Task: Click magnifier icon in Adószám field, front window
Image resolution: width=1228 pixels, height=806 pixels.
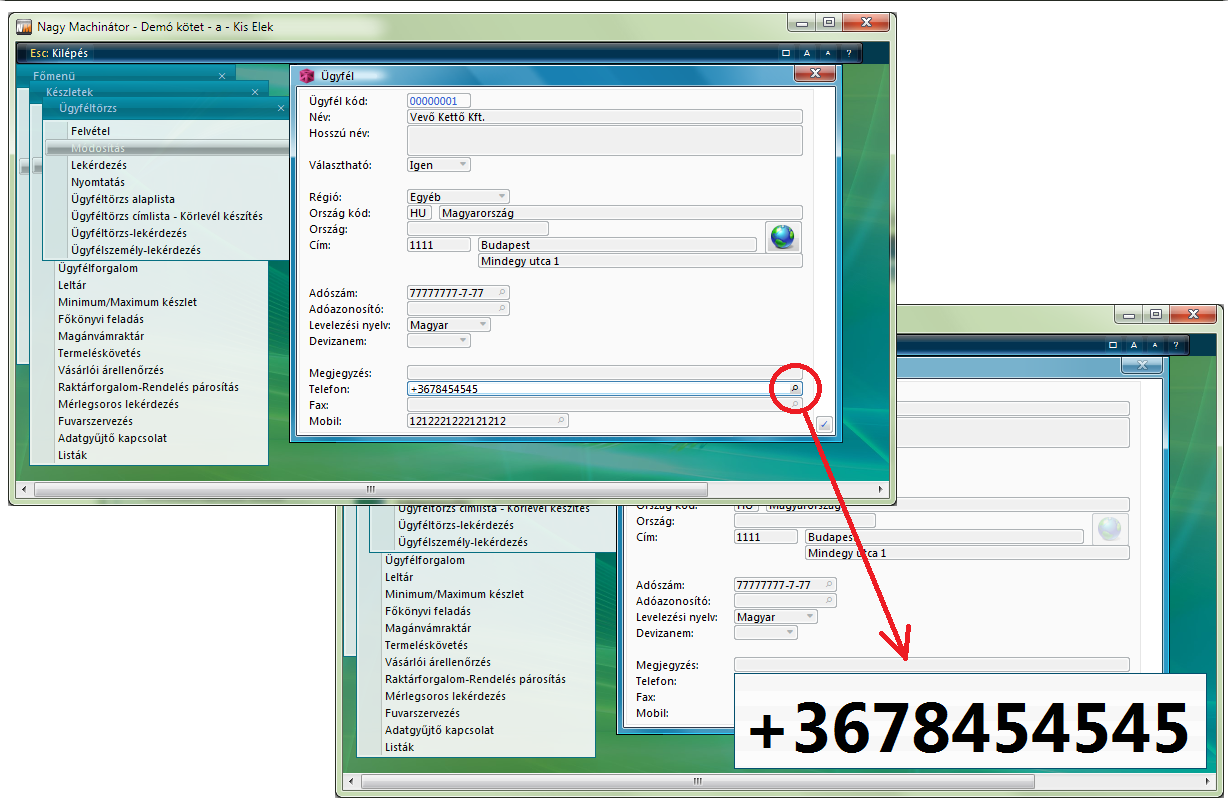Action: point(502,292)
